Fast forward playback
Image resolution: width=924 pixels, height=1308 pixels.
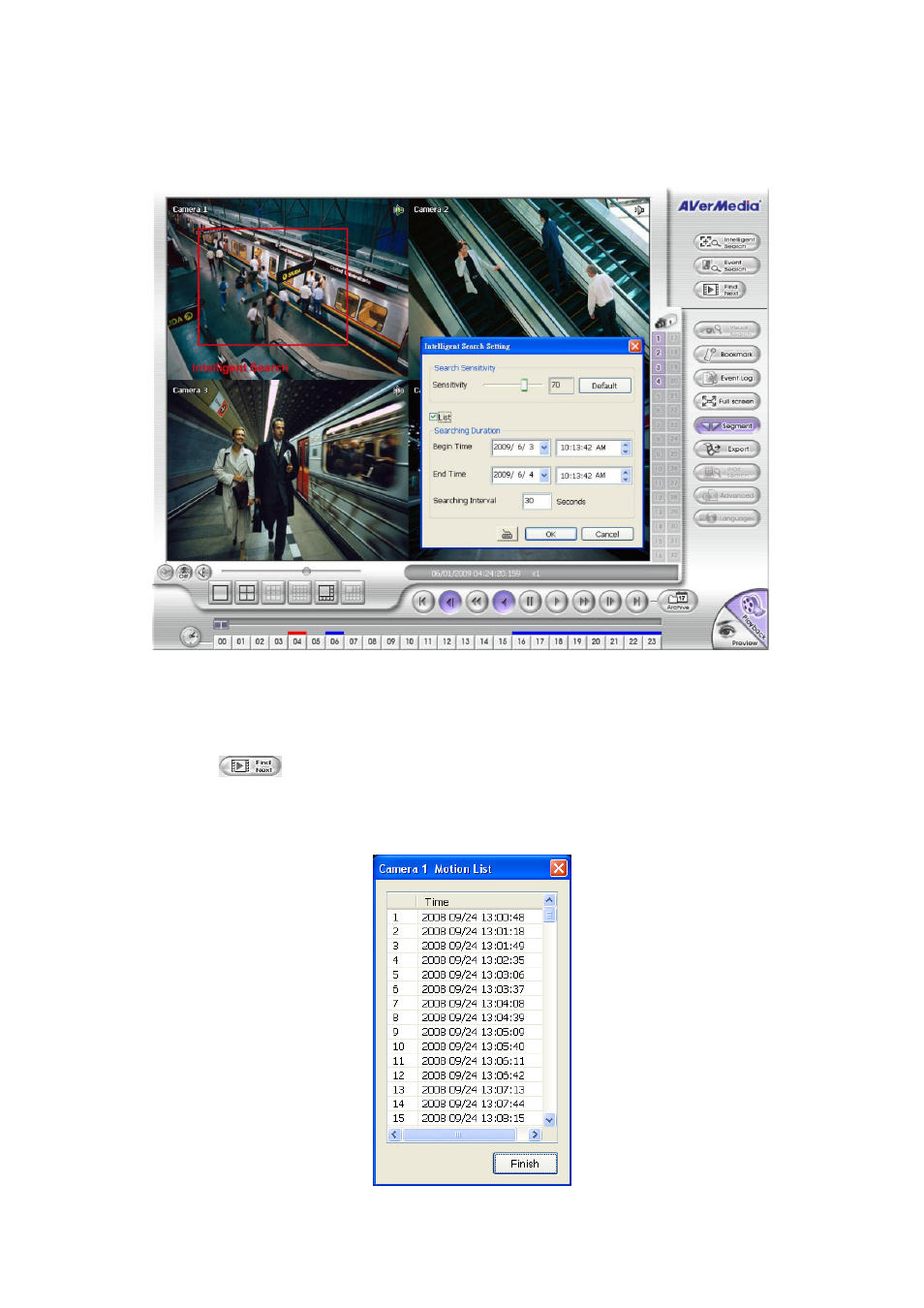tap(583, 602)
